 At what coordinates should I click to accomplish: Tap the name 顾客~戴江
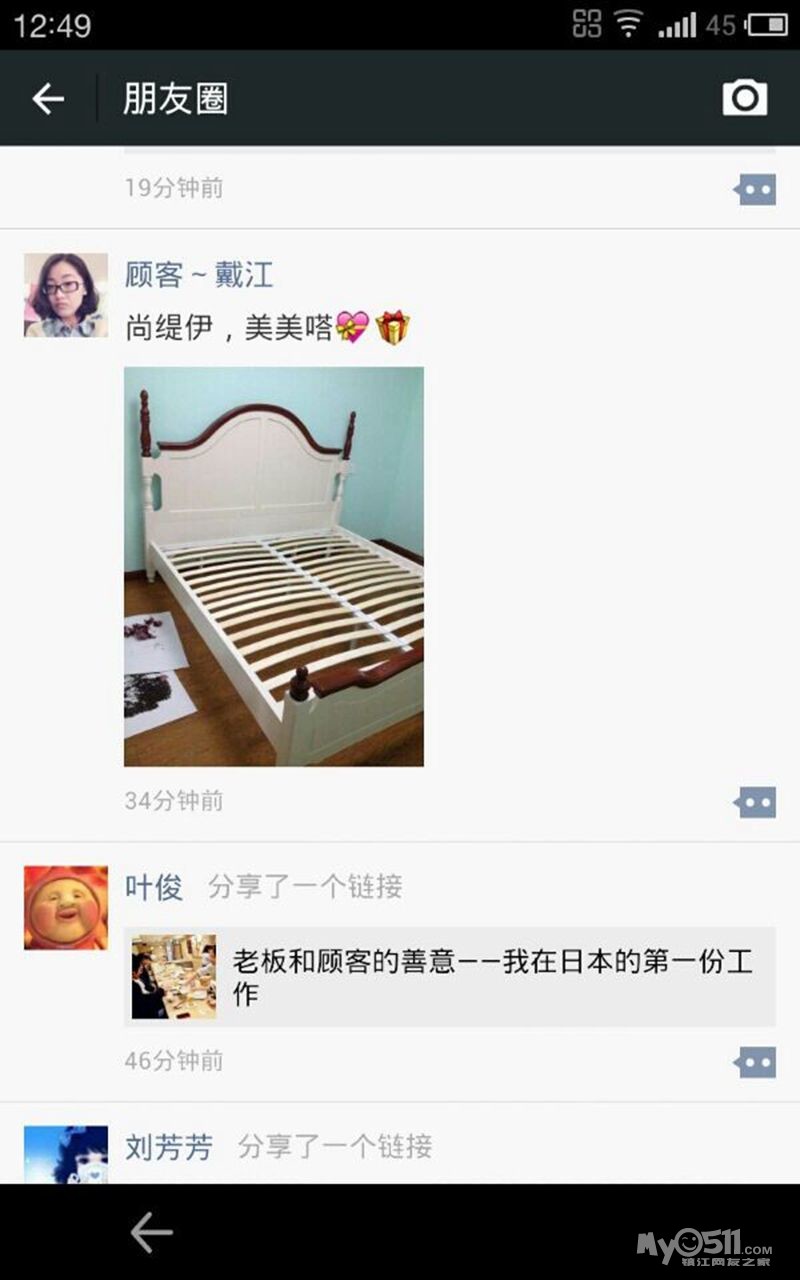pos(199,275)
